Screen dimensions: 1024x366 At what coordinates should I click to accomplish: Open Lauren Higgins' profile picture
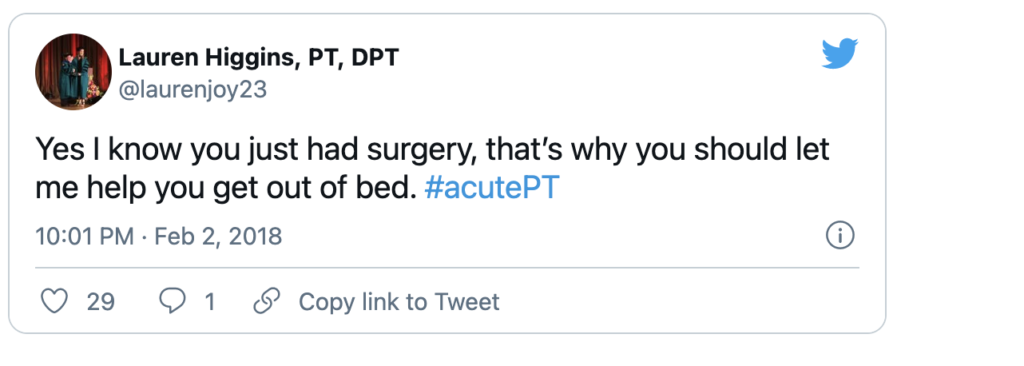tap(73, 72)
